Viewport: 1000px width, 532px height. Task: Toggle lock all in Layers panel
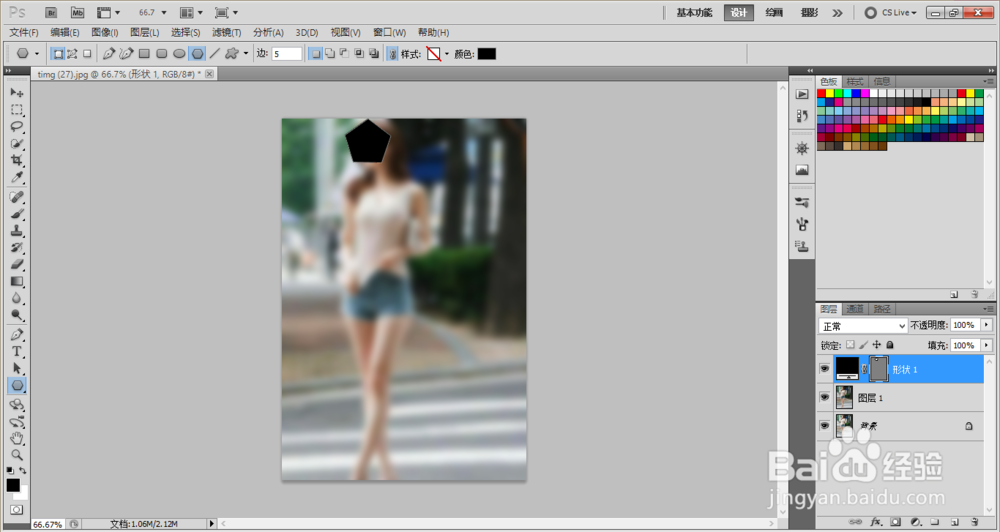click(890, 345)
